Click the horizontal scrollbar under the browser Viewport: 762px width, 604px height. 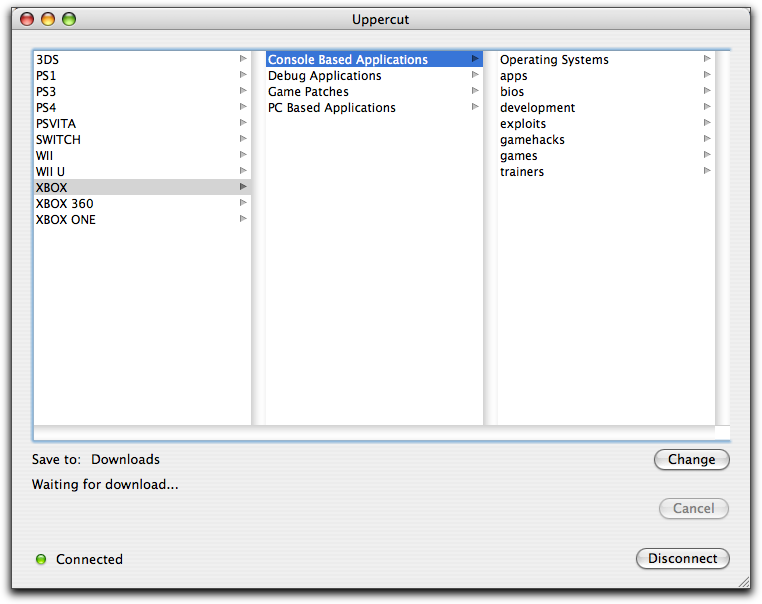(x=374, y=431)
